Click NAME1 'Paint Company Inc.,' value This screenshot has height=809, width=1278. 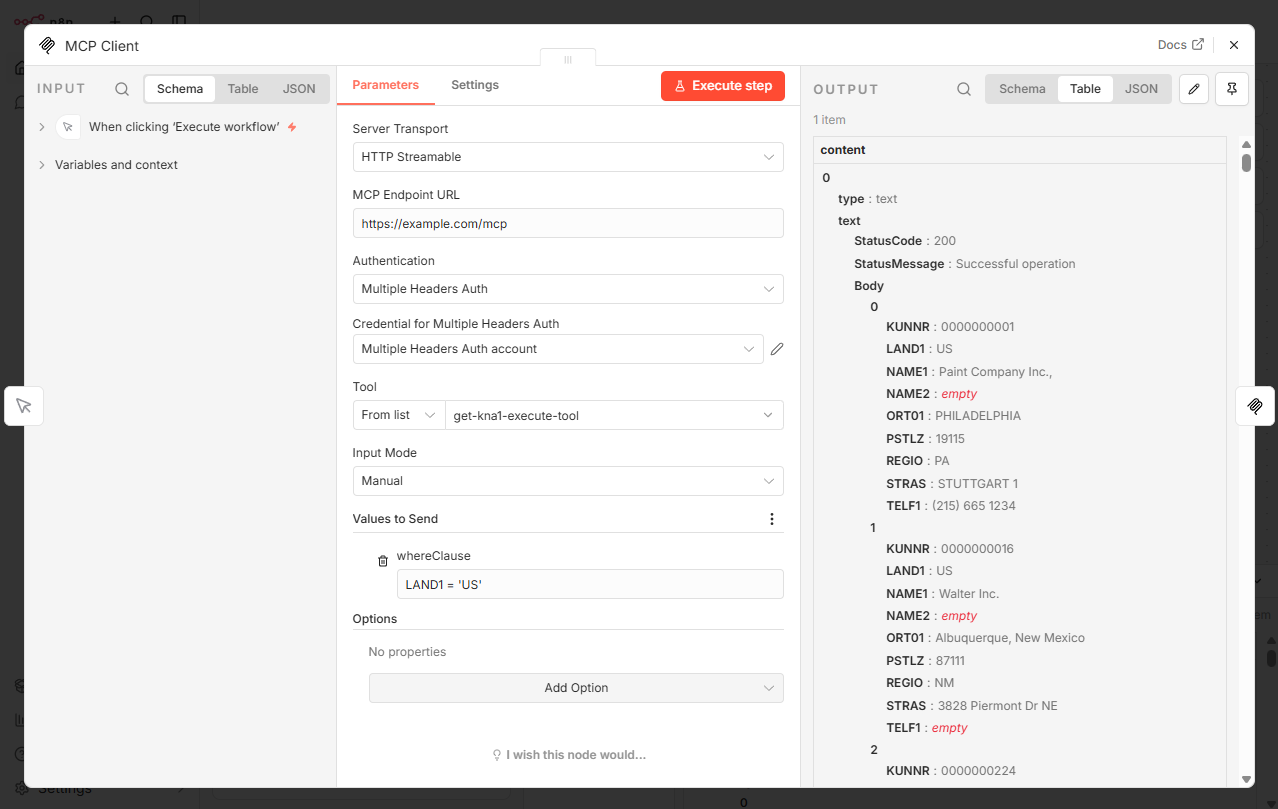(x=995, y=372)
